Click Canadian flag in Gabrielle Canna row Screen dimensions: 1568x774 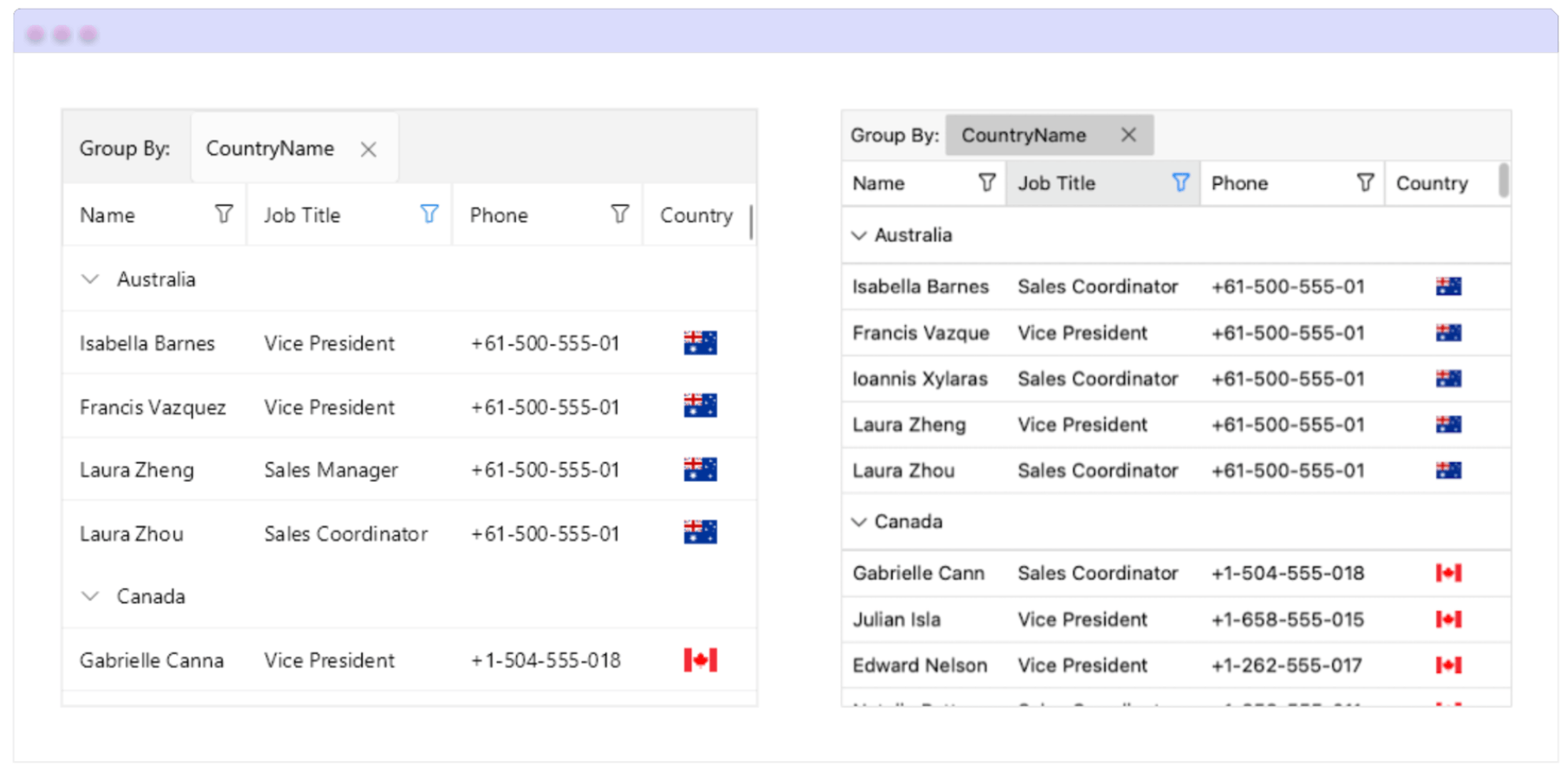point(700,660)
